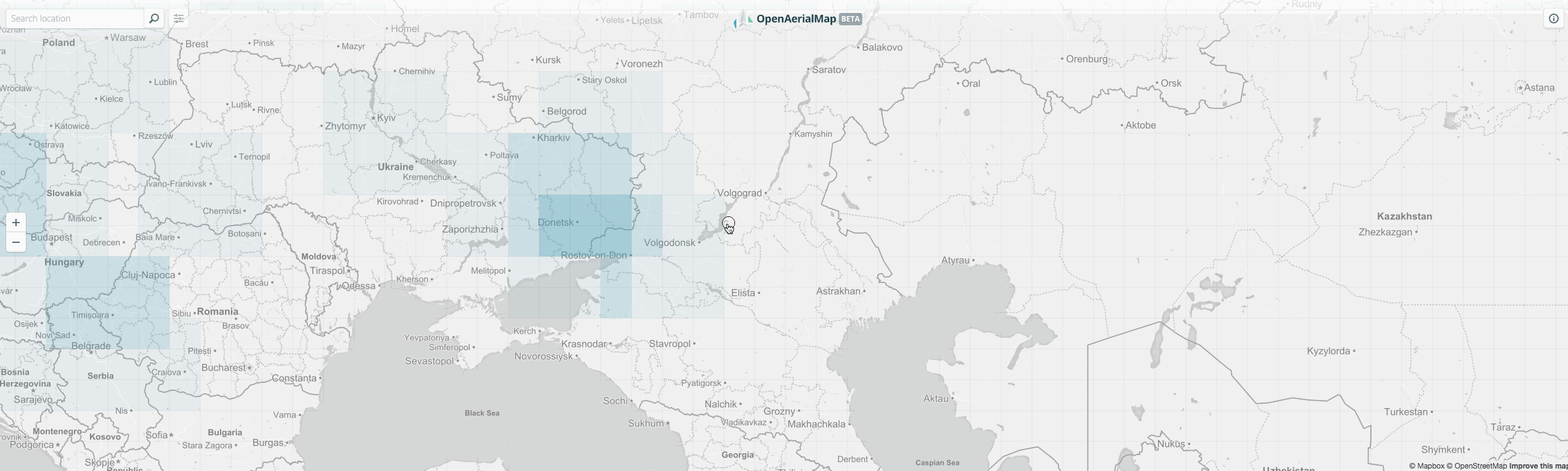1568x471 pixels.
Task: Open the OpenStreetMap attribution link
Action: (1477, 466)
